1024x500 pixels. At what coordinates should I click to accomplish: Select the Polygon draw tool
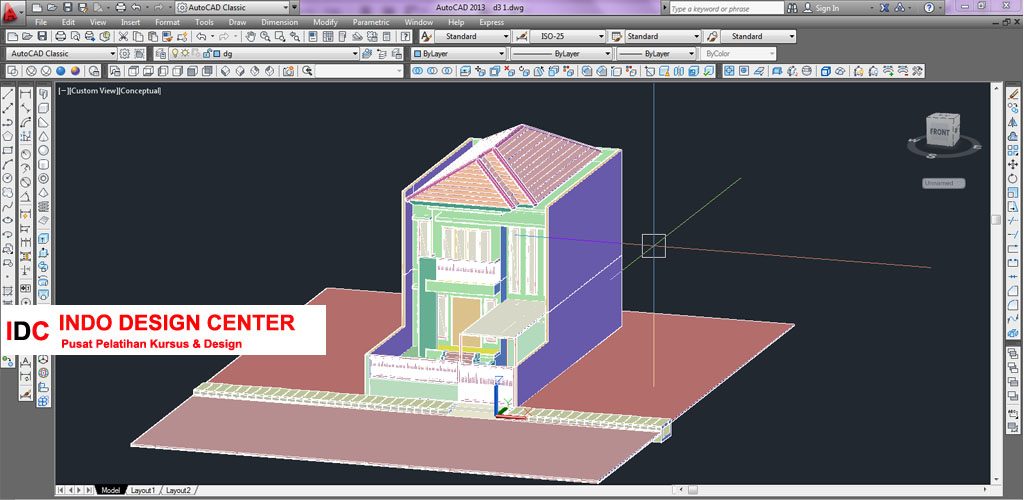[8, 136]
